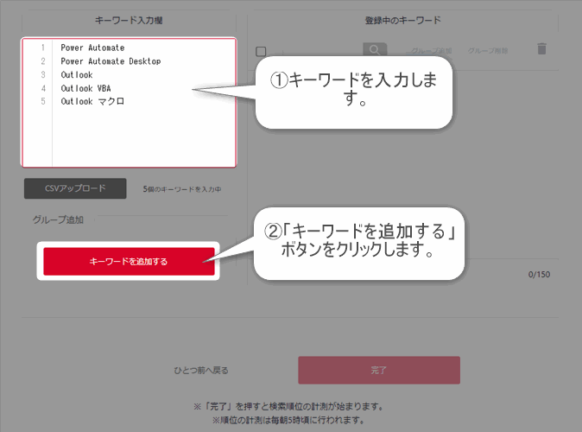Screen dimensions: 582x432
Task: Click the 登録中のキーワード heading
Action: click(x=403, y=20)
